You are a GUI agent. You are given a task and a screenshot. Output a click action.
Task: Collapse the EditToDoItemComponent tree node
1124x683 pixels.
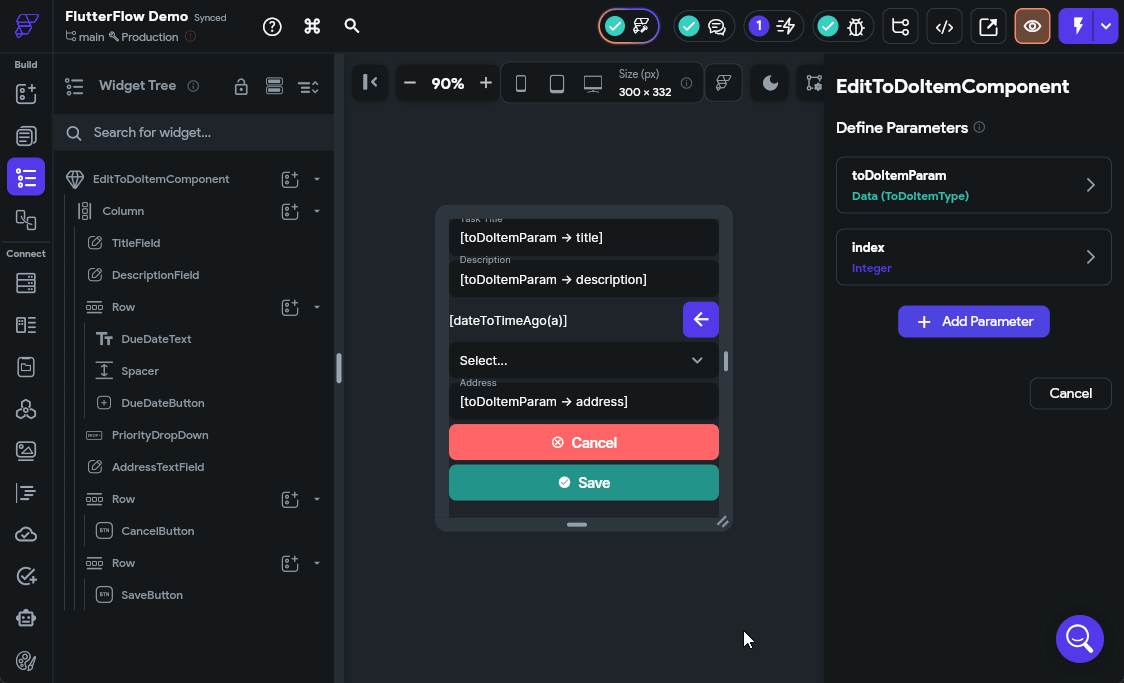[317, 179]
